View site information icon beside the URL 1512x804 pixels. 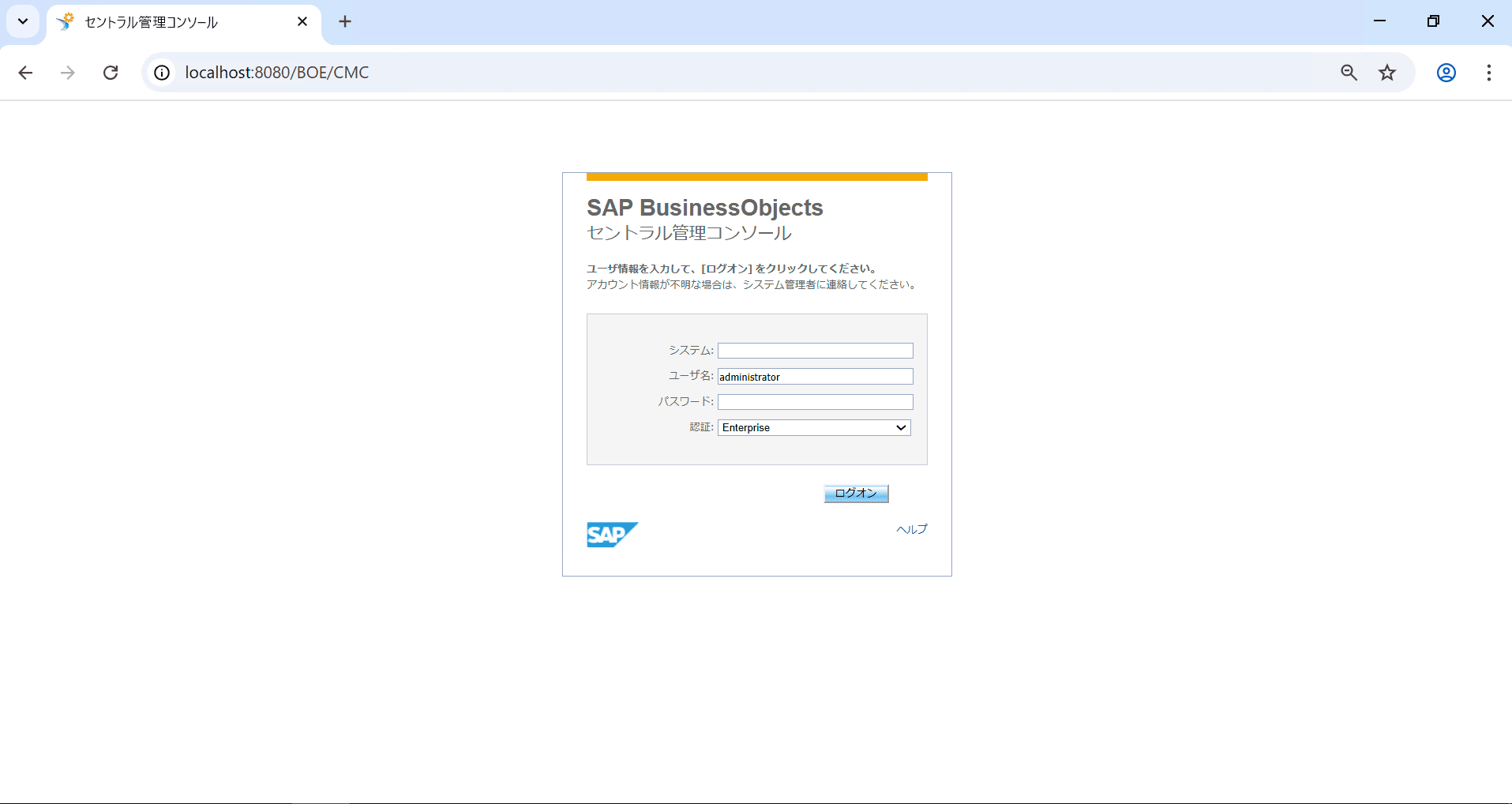pyautogui.click(x=162, y=73)
